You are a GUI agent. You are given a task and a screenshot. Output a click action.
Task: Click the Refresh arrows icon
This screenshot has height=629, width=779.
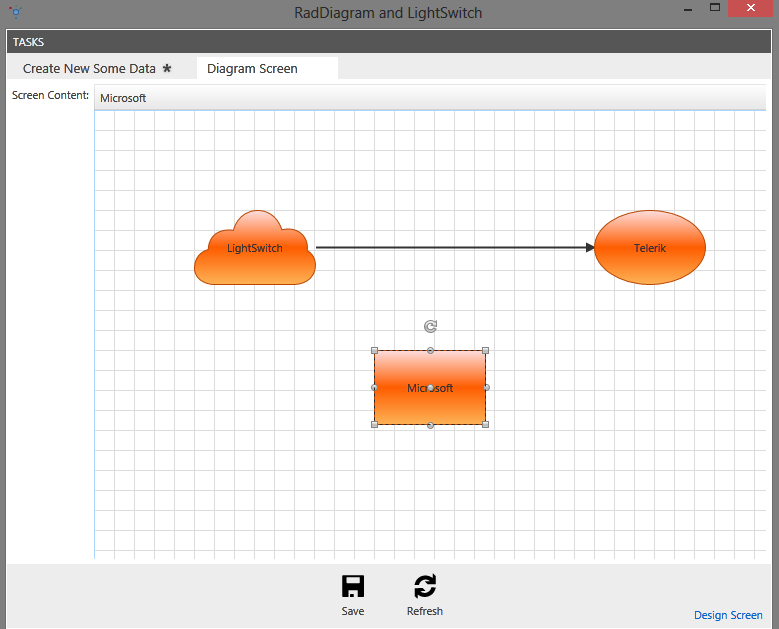[425, 586]
